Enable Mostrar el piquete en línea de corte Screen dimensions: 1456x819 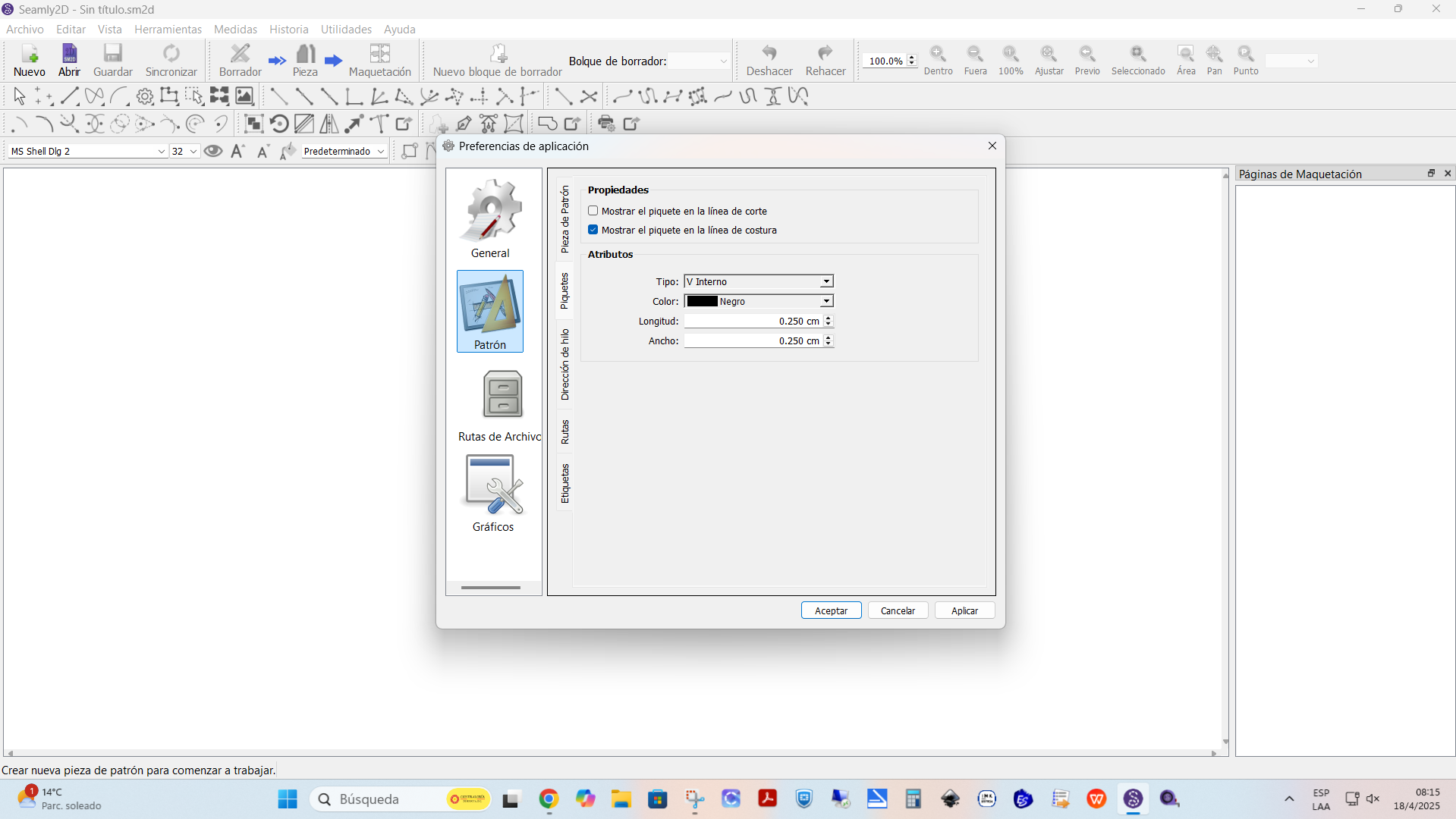[x=593, y=211]
